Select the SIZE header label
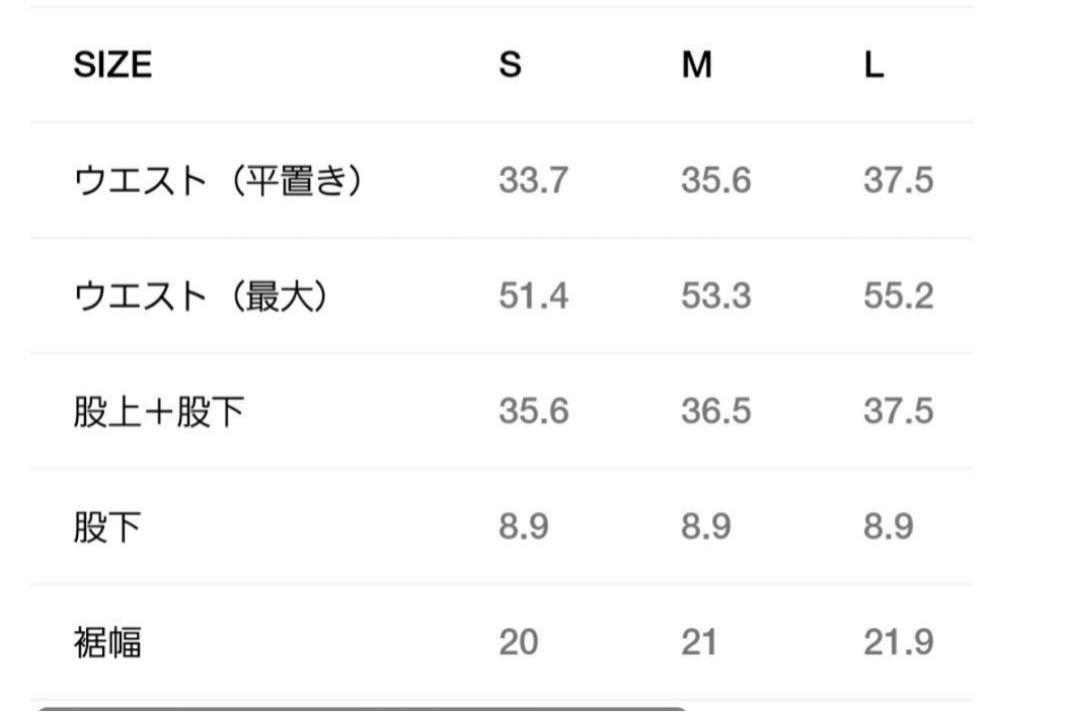The width and height of the screenshot is (1080, 712). [112, 65]
